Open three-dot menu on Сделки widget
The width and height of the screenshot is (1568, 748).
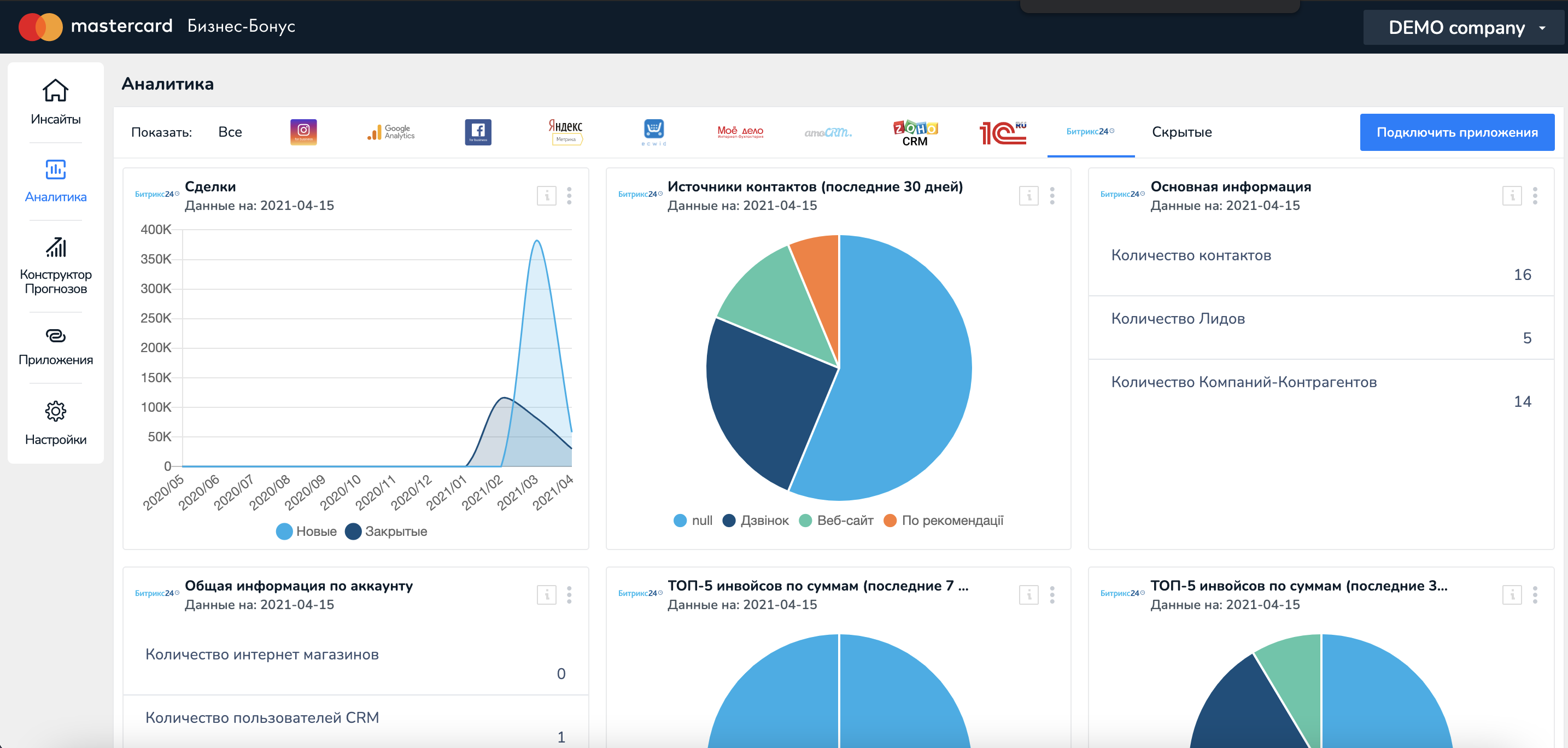569,196
